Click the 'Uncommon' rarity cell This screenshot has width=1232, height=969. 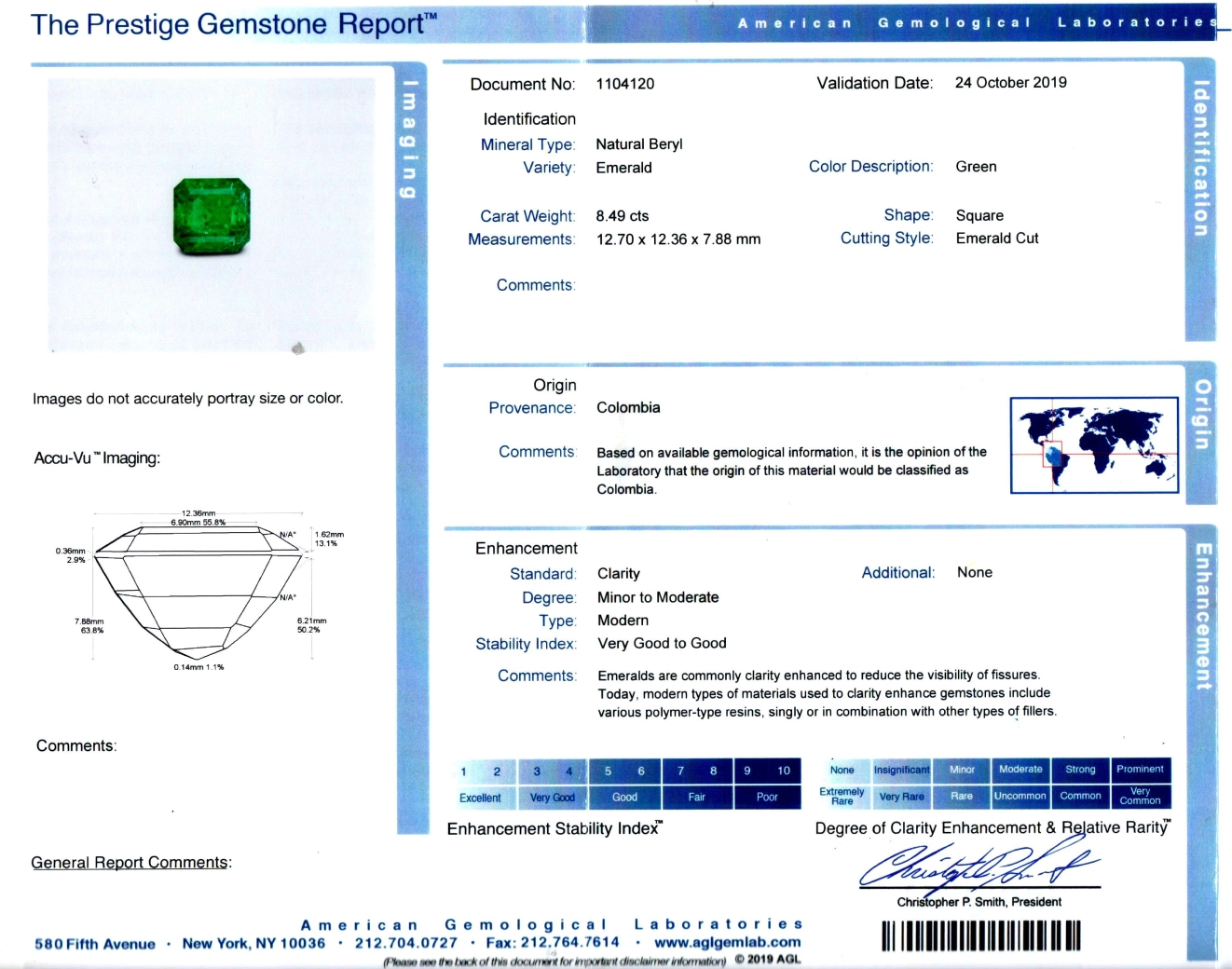pos(1020,796)
